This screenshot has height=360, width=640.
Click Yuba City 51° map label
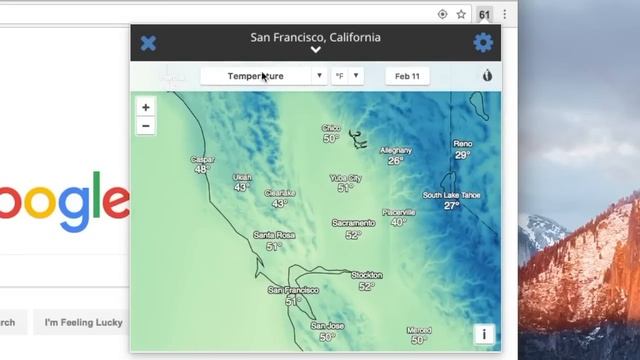click(x=345, y=183)
